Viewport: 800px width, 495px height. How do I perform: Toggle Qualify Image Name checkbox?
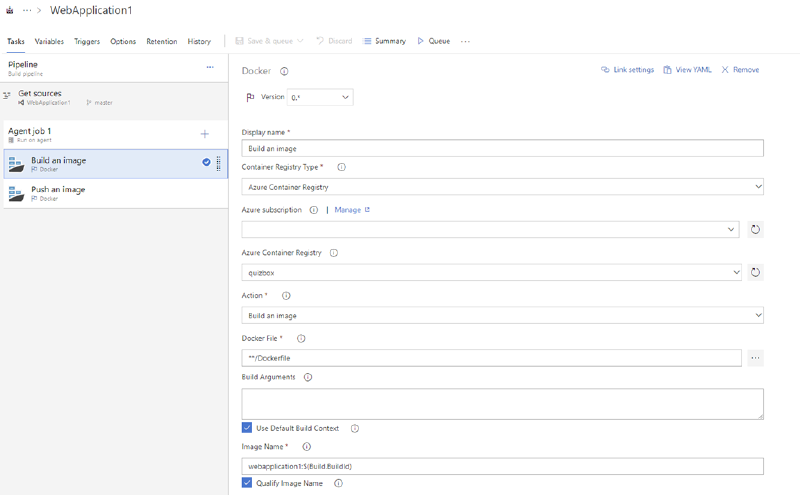click(247, 483)
